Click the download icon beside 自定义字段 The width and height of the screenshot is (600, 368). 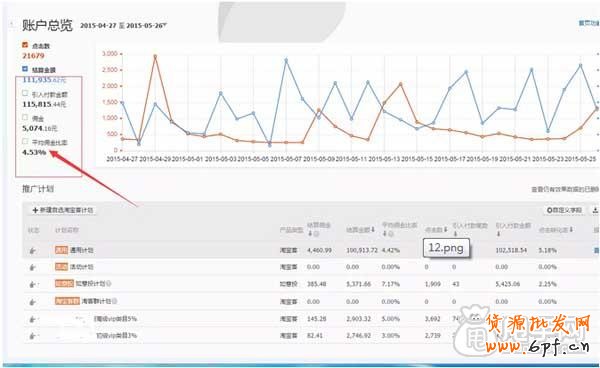(x=595, y=210)
